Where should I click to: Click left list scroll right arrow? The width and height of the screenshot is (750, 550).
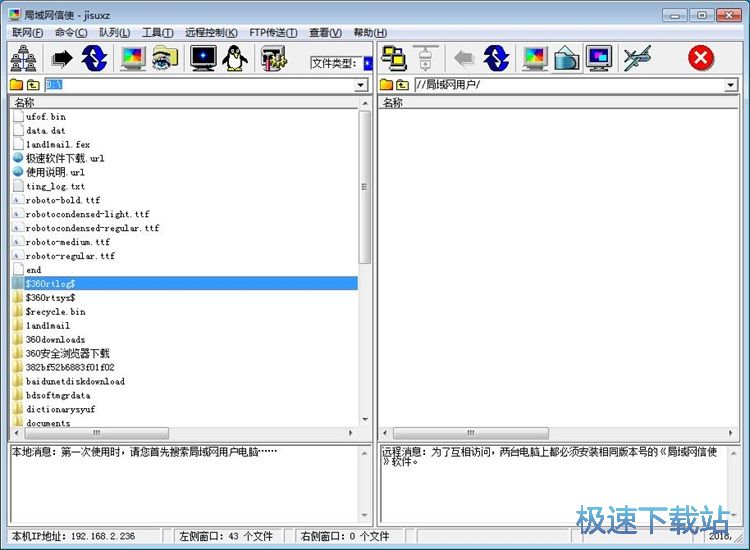(351, 433)
